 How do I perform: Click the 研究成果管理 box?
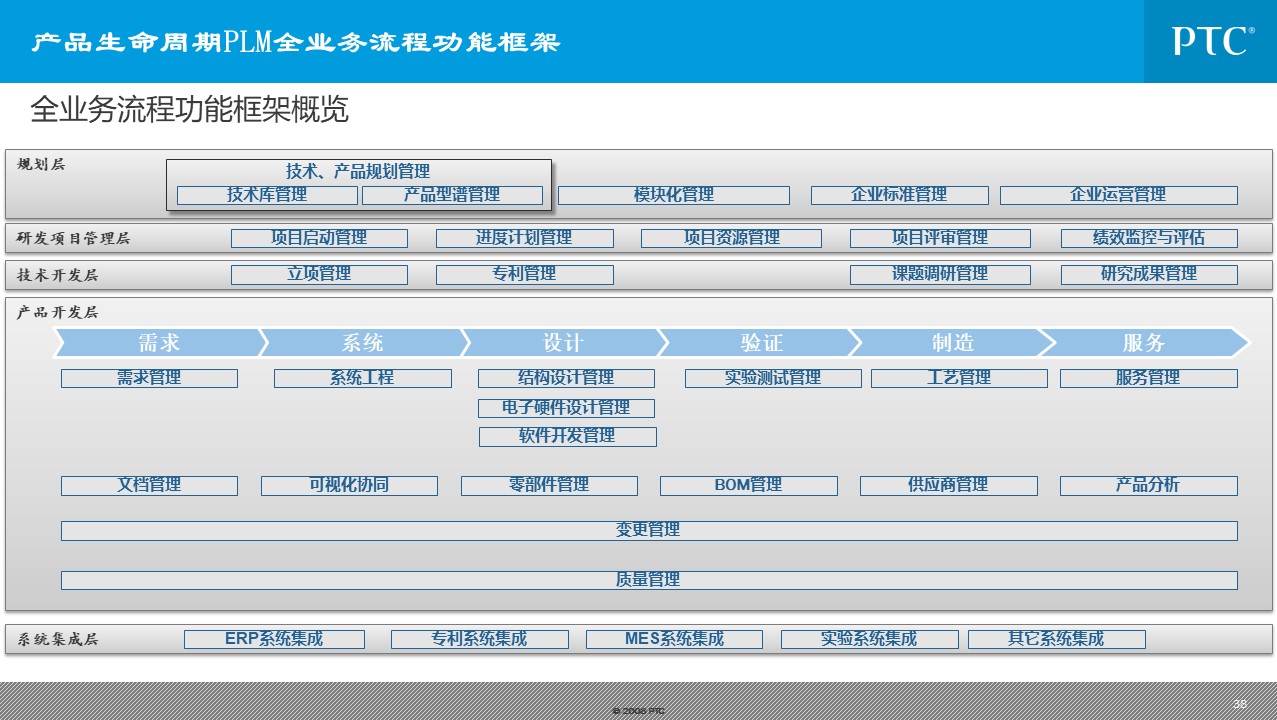click(x=1149, y=274)
